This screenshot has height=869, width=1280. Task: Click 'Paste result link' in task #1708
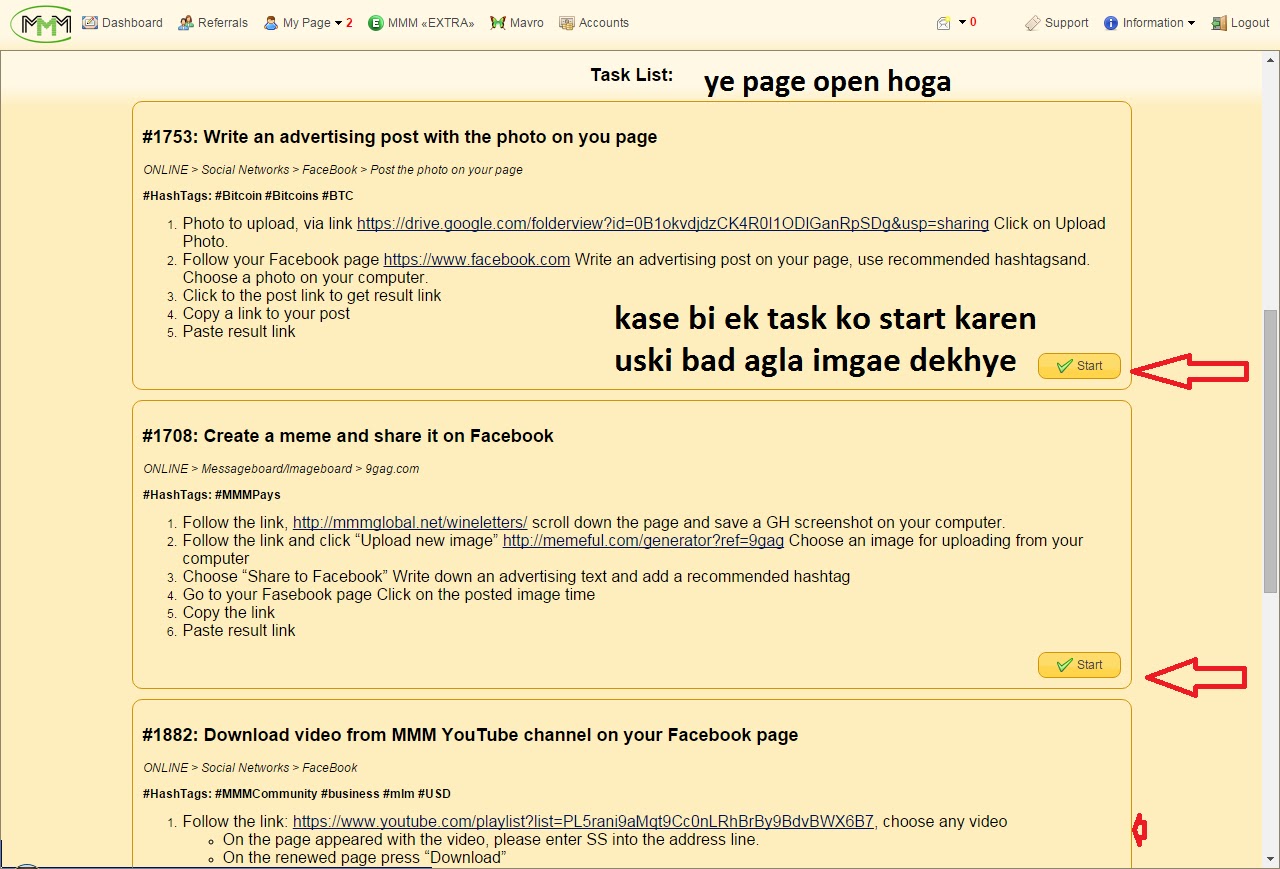(239, 630)
